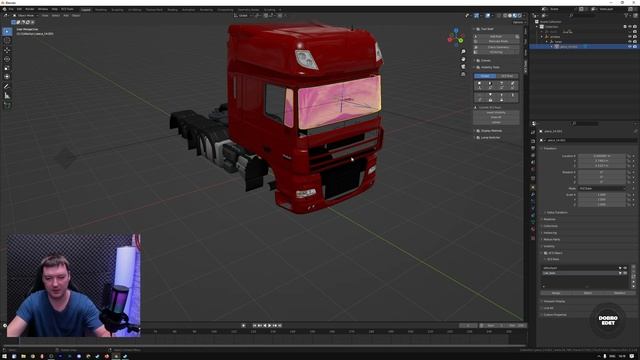Collapse the Collection tree in outliner
Screen dimensions: 640x360
pos(537,27)
